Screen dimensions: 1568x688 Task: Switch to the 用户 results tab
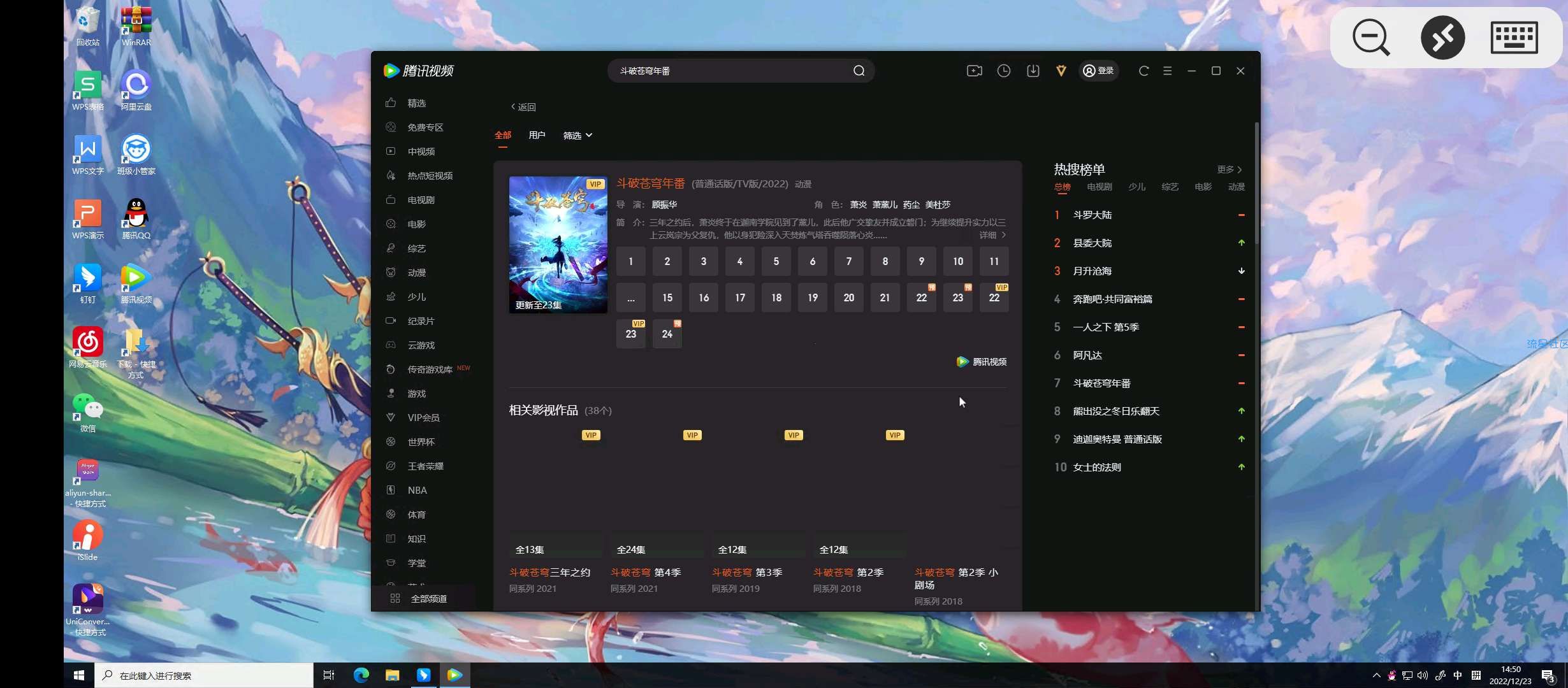click(537, 135)
